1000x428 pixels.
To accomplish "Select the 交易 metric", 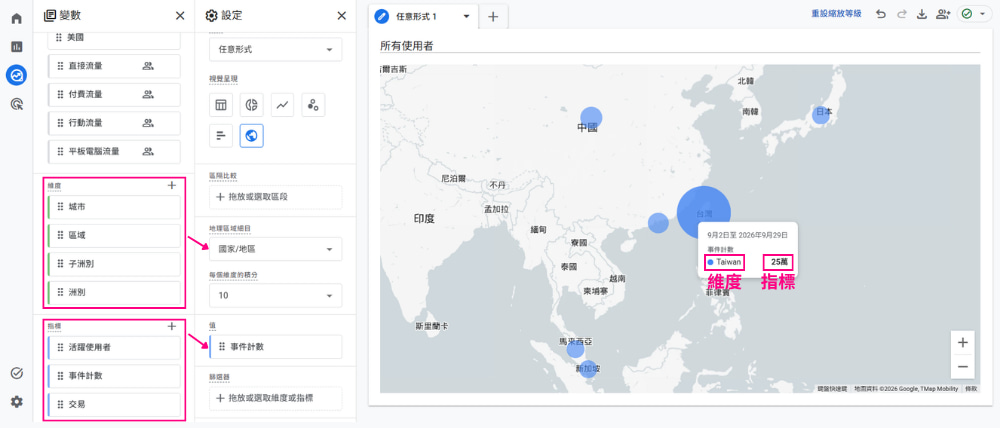I will click(x=114, y=404).
